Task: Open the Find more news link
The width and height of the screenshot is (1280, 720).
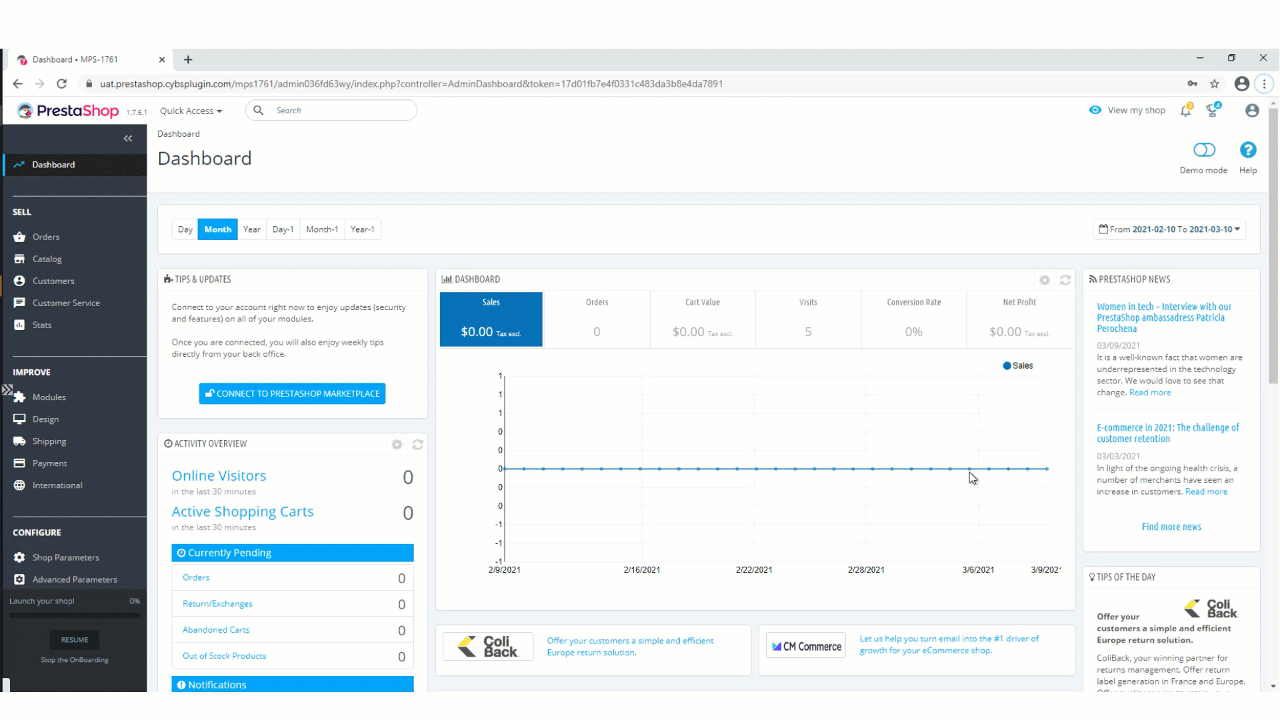Action: pos(1171,527)
